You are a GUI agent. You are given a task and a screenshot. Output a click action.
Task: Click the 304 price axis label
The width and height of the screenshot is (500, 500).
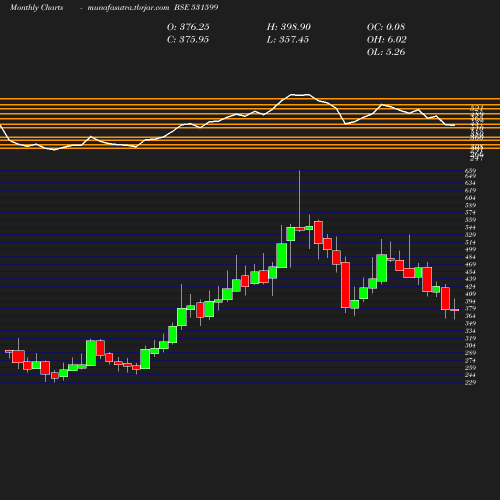tap(470, 346)
